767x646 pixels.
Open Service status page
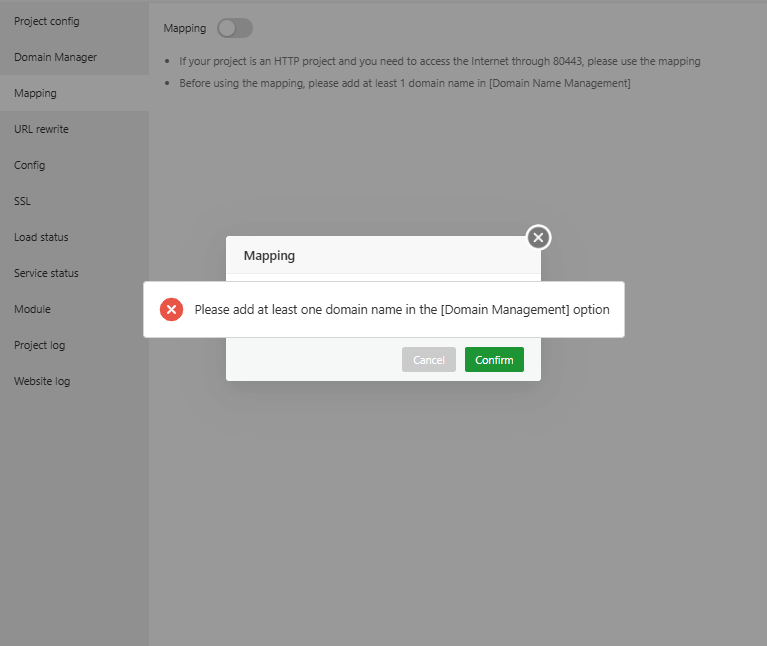pos(74,273)
